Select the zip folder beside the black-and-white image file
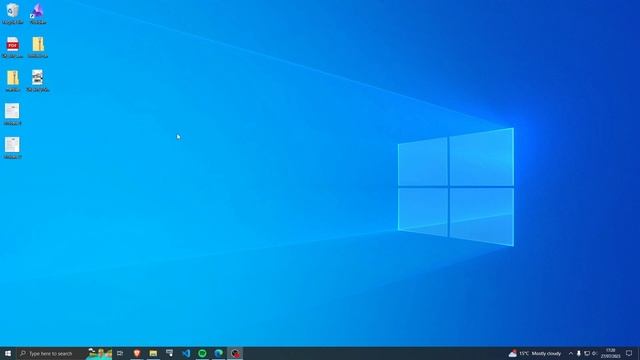640x360 pixels. click(13, 81)
